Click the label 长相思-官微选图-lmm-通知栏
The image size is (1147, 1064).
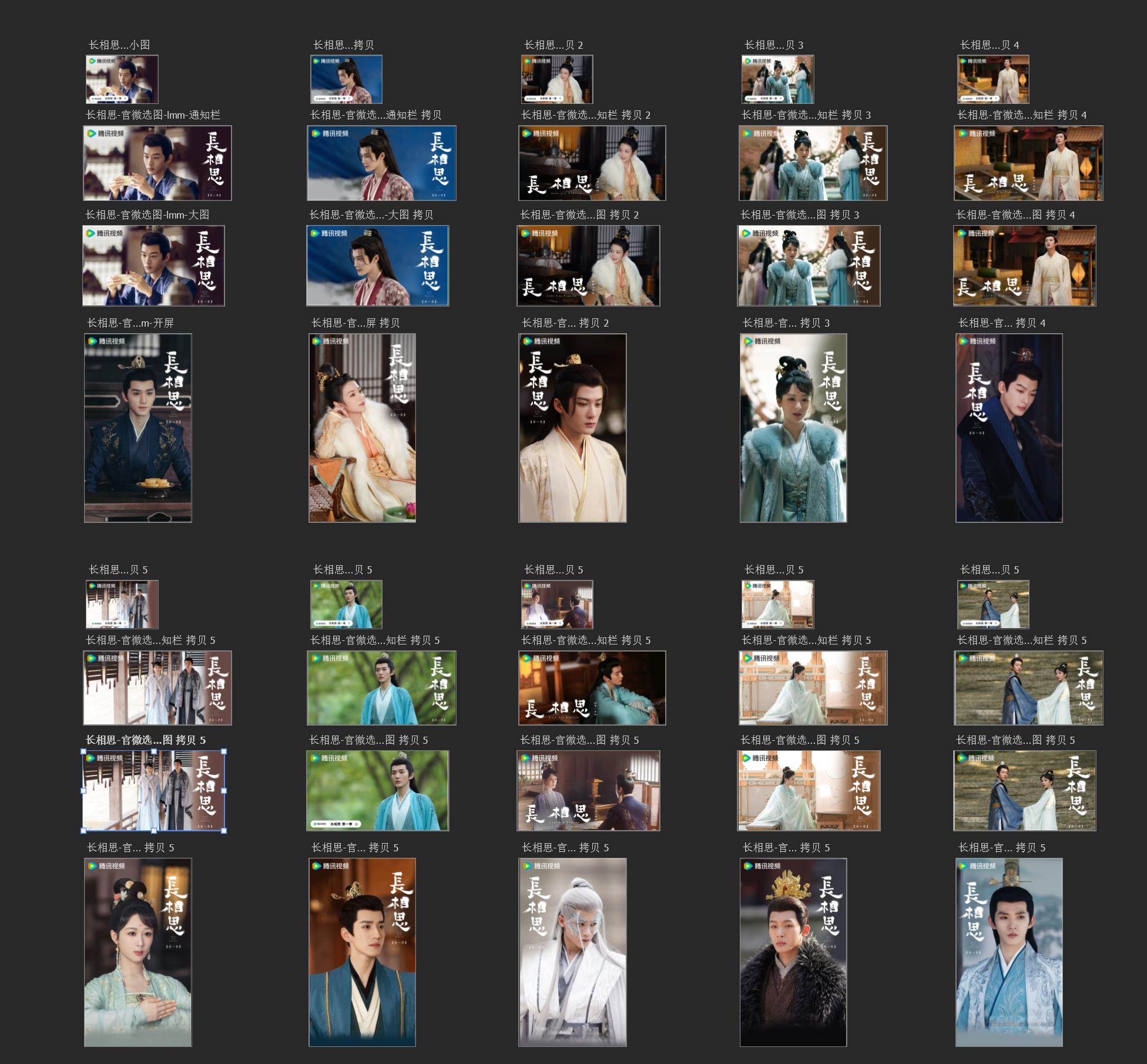pyautogui.click(x=153, y=115)
